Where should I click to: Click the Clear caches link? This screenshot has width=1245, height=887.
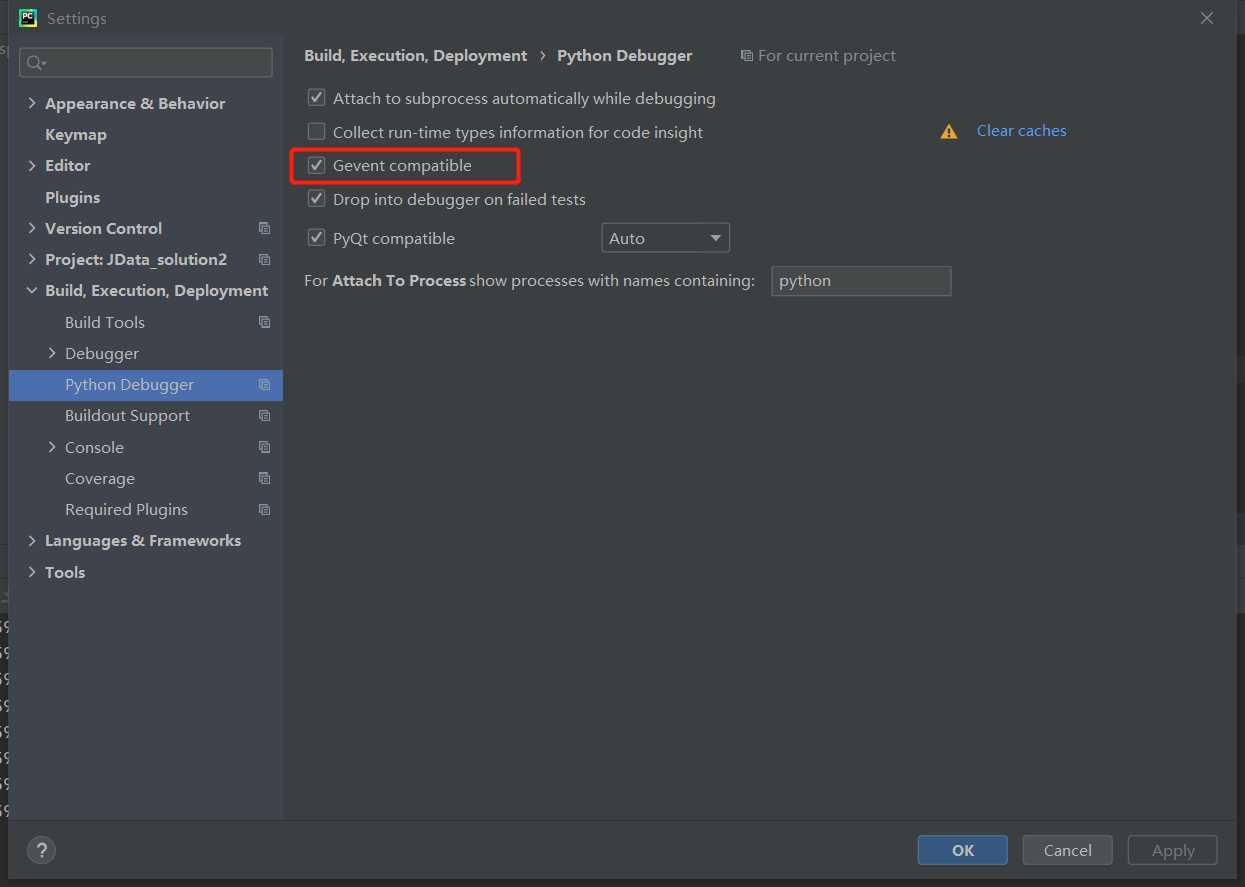pyautogui.click(x=1021, y=131)
